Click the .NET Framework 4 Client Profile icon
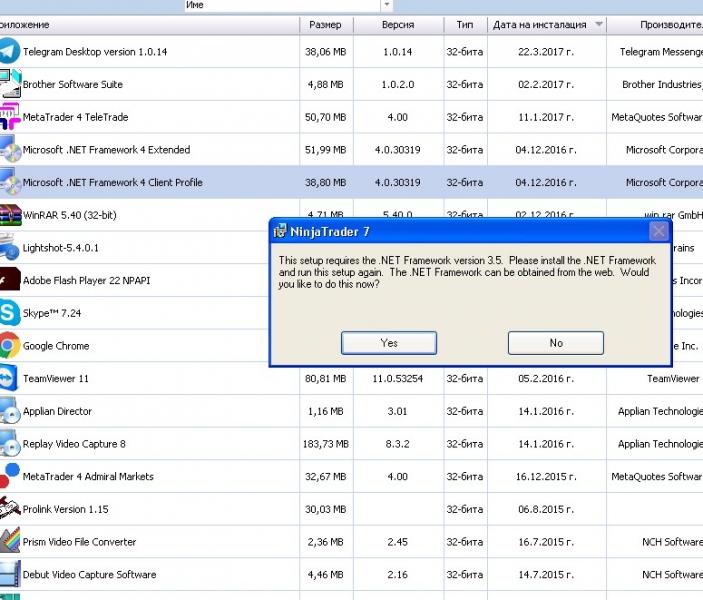 [x=10, y=182]
